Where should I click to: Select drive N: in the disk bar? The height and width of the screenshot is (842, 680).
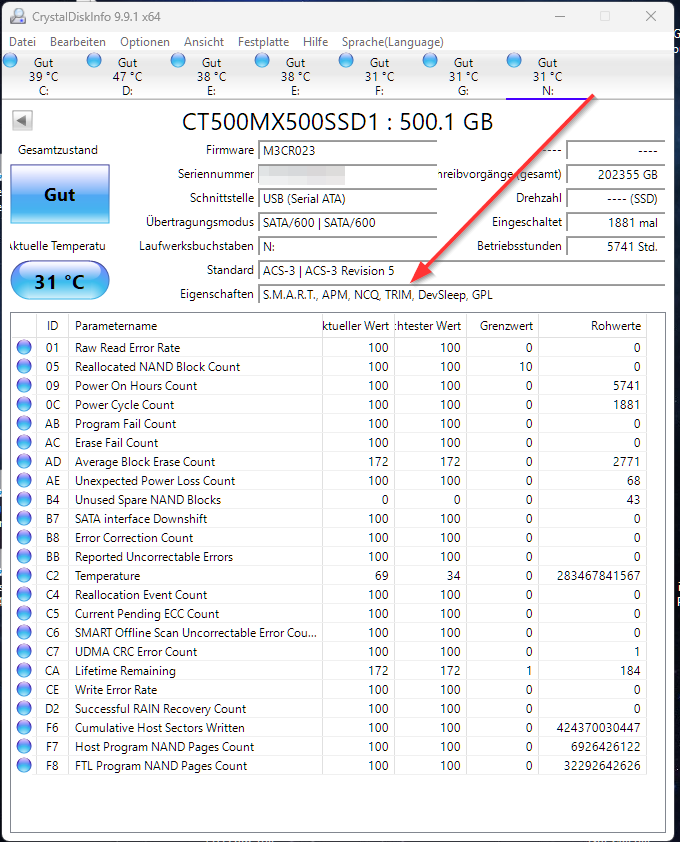[547, 76]
